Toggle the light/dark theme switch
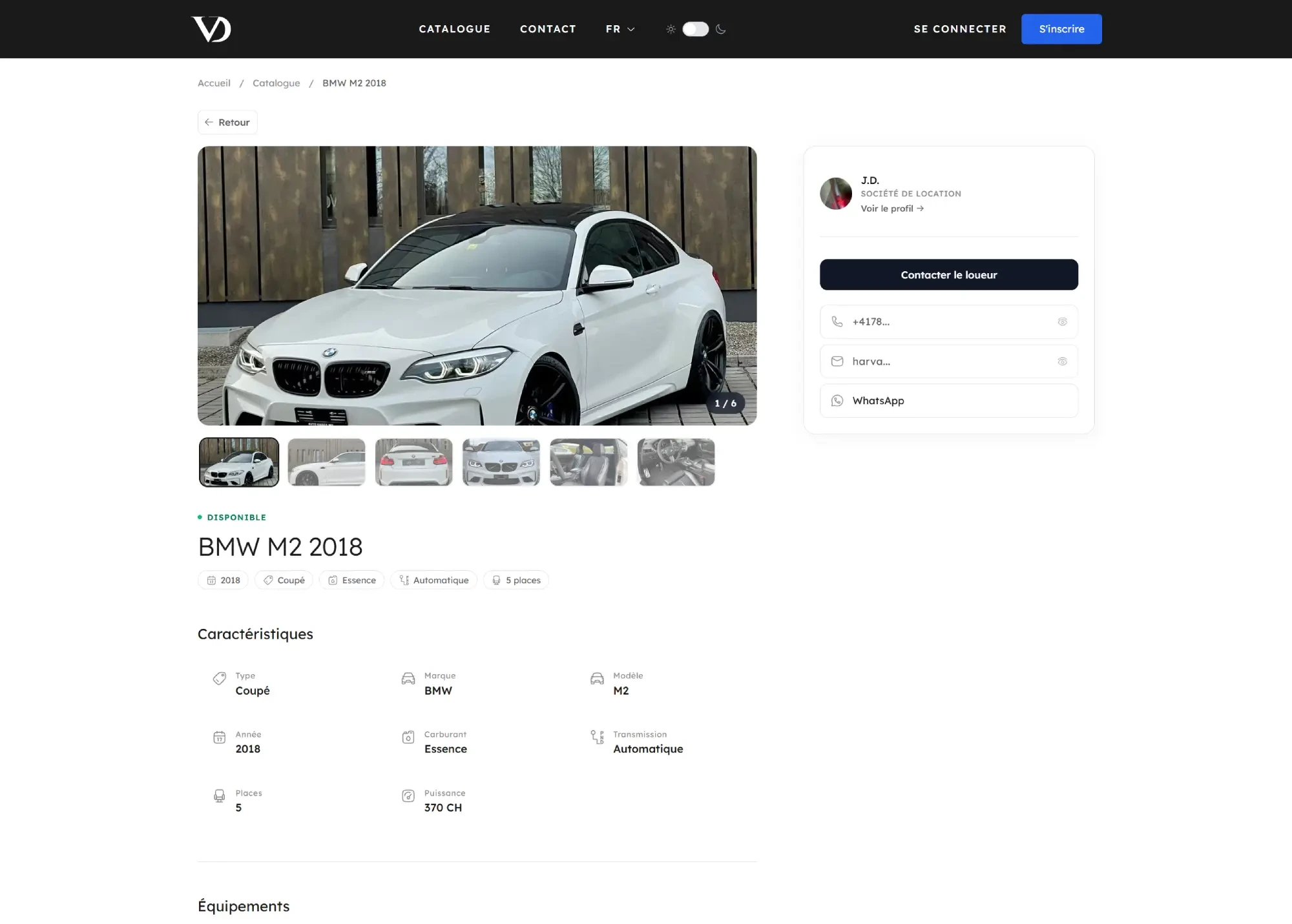1292x924 pixels. tap(696, 29)
